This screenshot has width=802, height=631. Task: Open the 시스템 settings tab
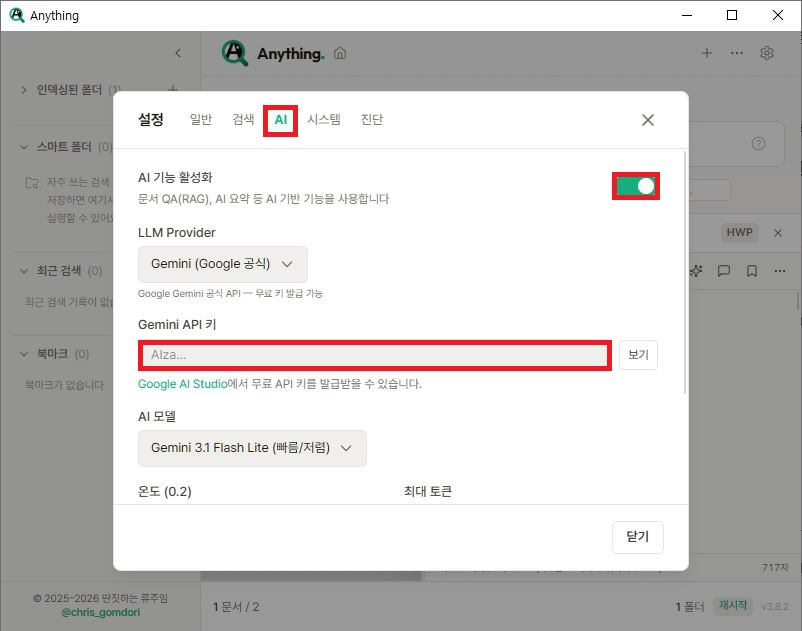(323, 119)
